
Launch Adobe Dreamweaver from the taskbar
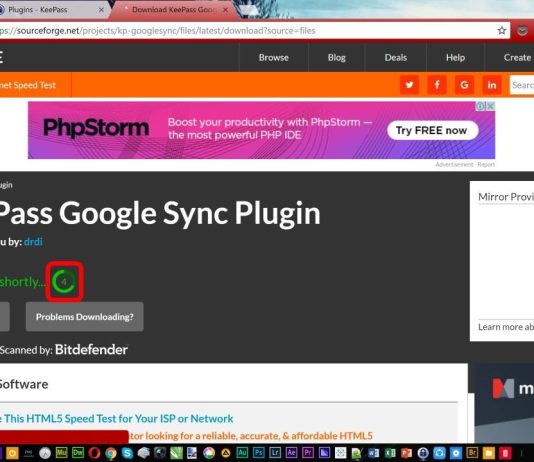[x=78, y=453]
